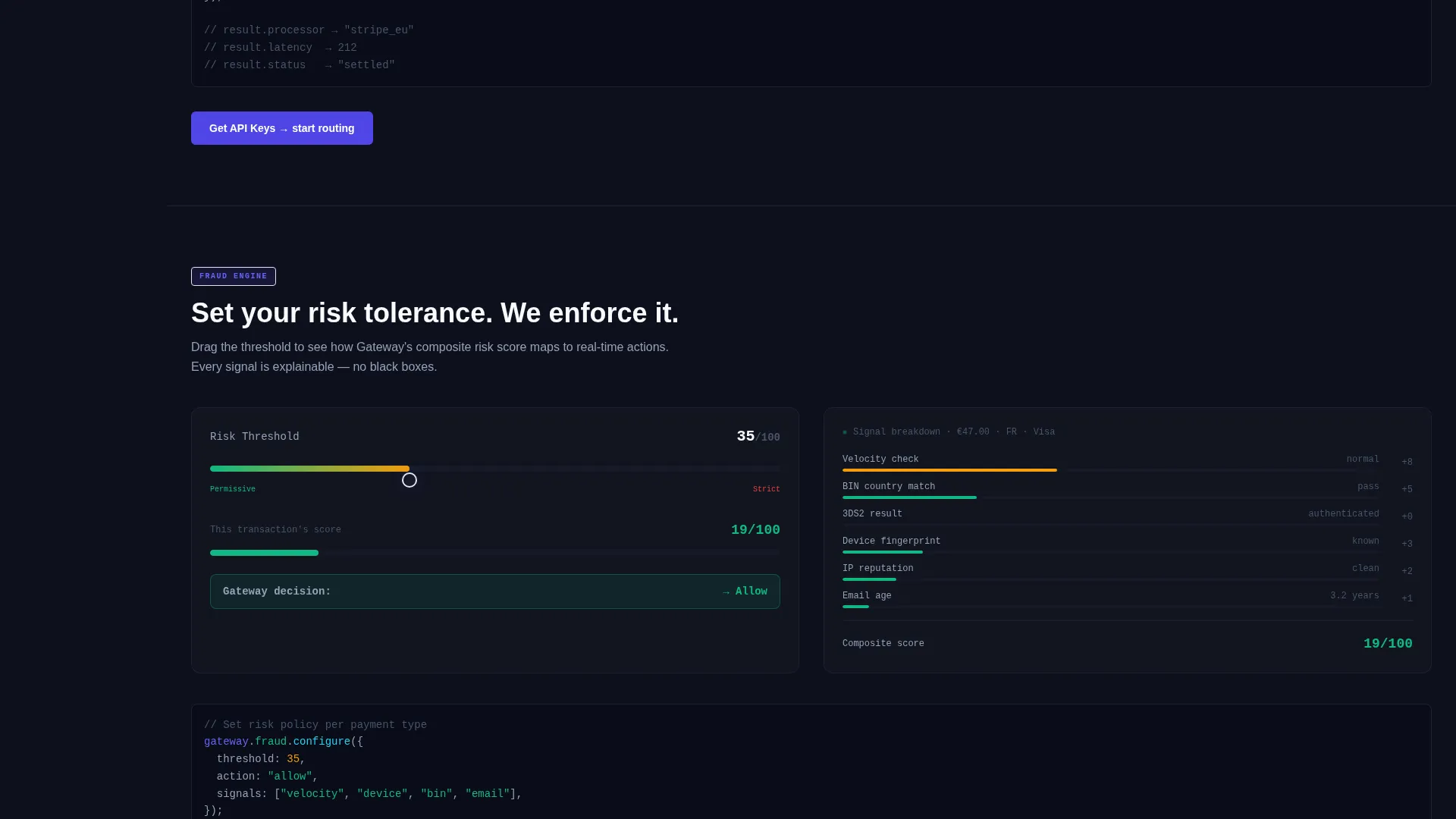Click the +8 velocity score value

pos(1407,462)
